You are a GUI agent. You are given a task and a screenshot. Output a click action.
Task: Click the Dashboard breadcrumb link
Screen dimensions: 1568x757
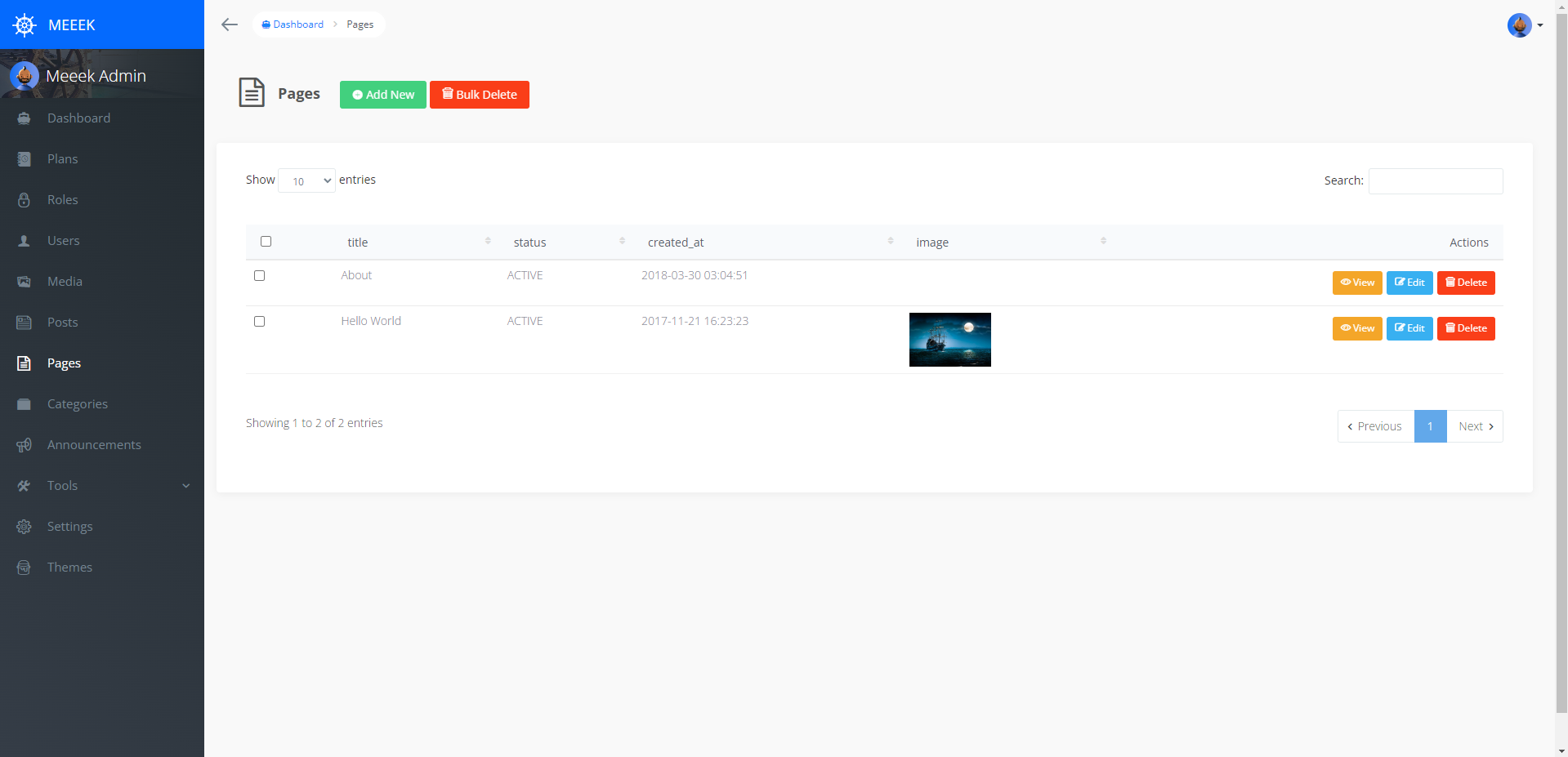[293, 24]
